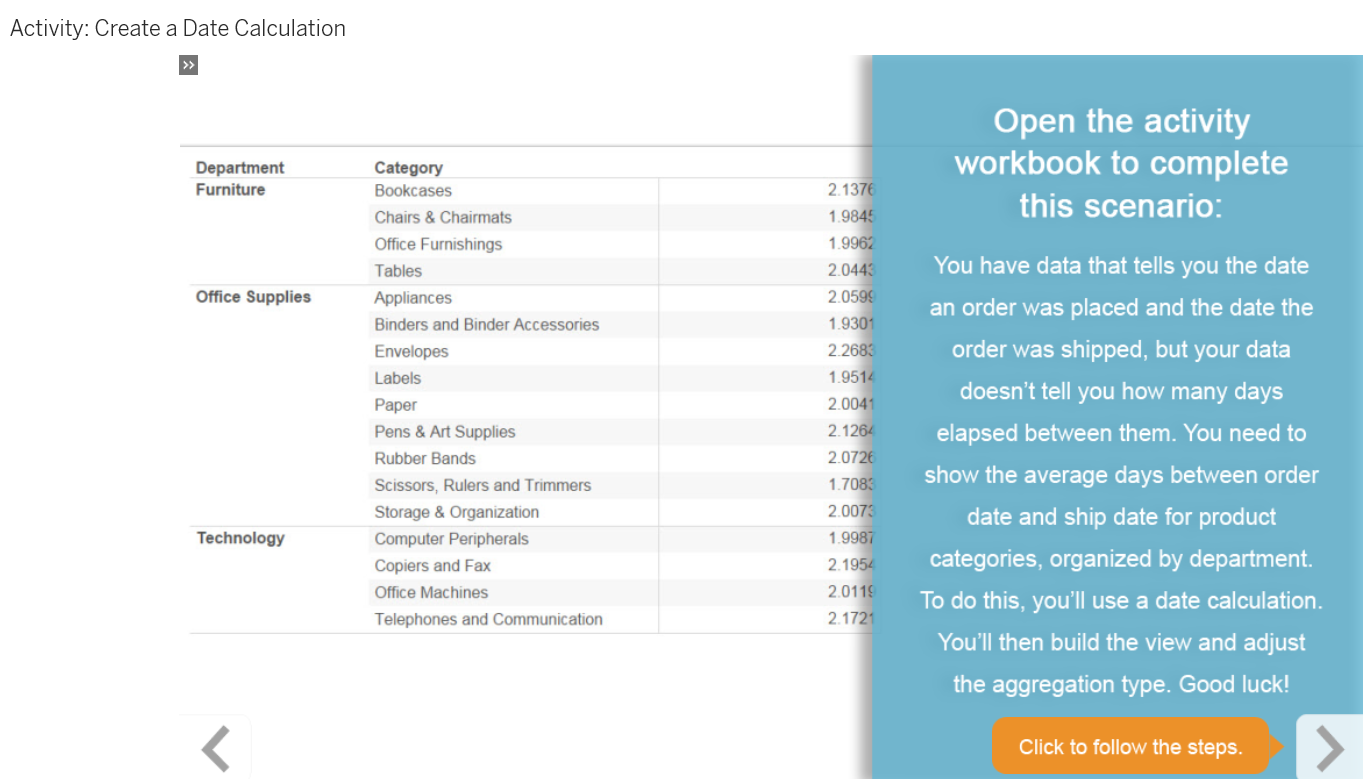
Task: Click the 'Department' column header
Action: click(x=240, y=167)
